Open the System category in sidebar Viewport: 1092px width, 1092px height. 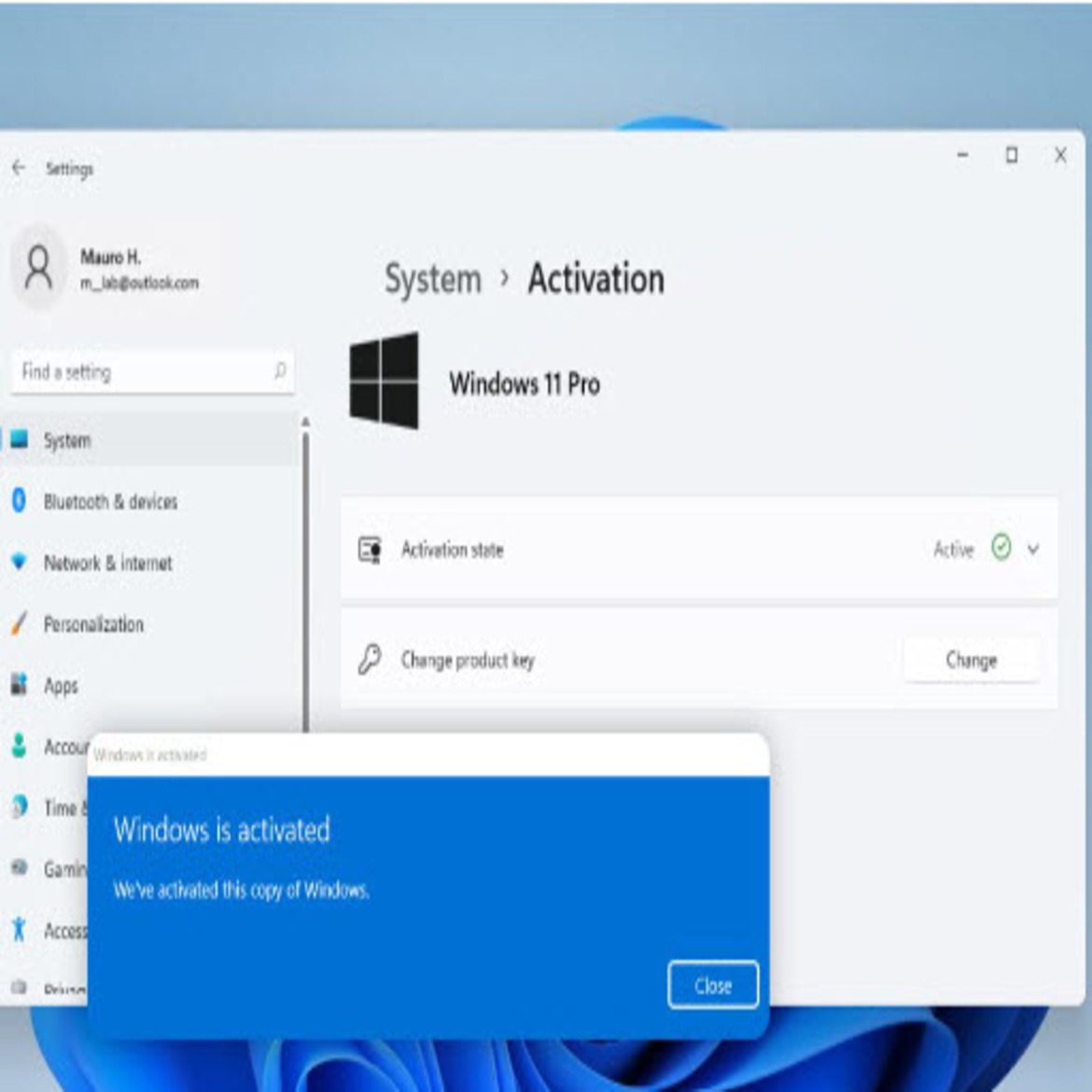pyautogui.click(x=67, y=441)
